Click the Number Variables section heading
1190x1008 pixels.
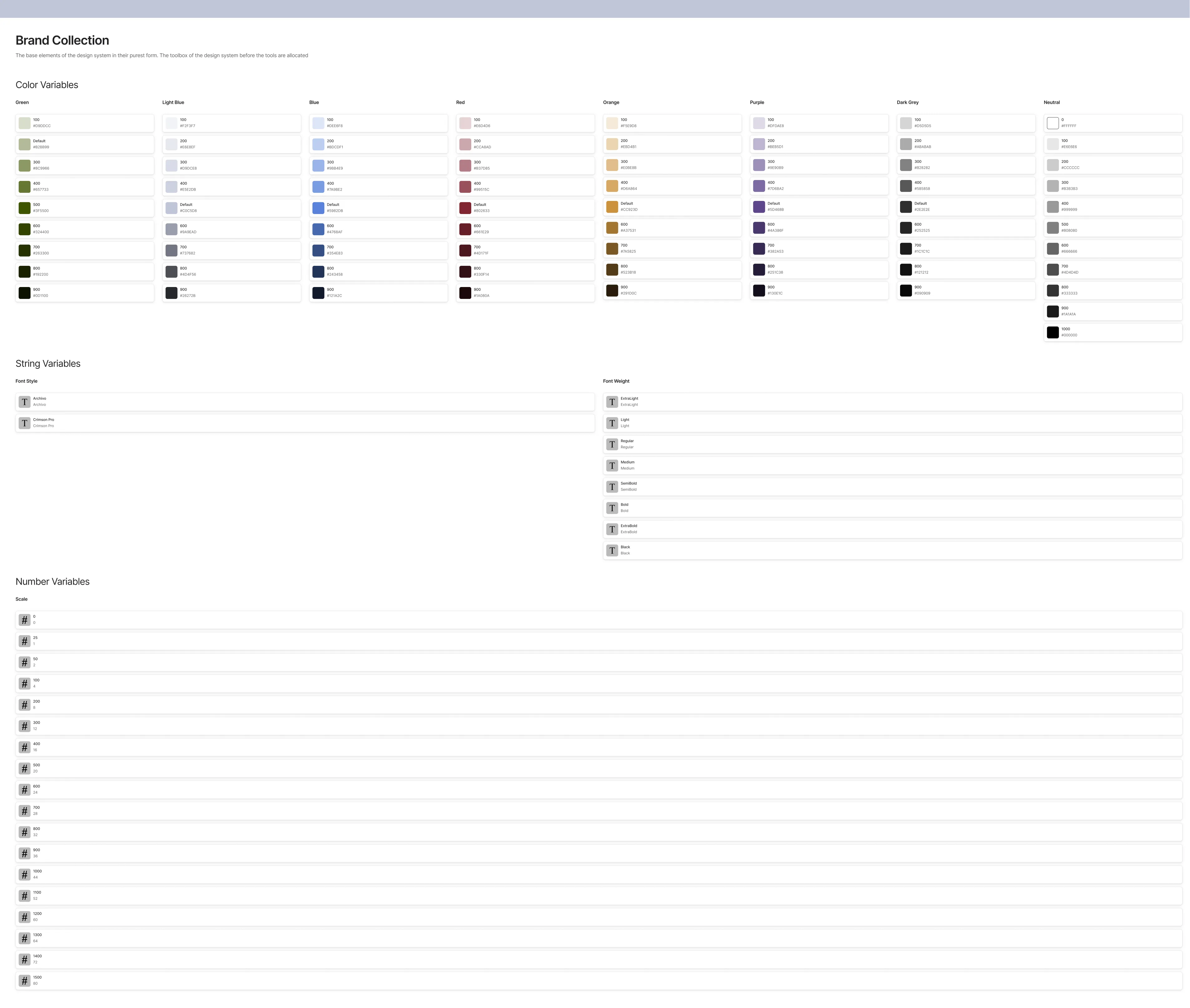[x=52, y=582]
